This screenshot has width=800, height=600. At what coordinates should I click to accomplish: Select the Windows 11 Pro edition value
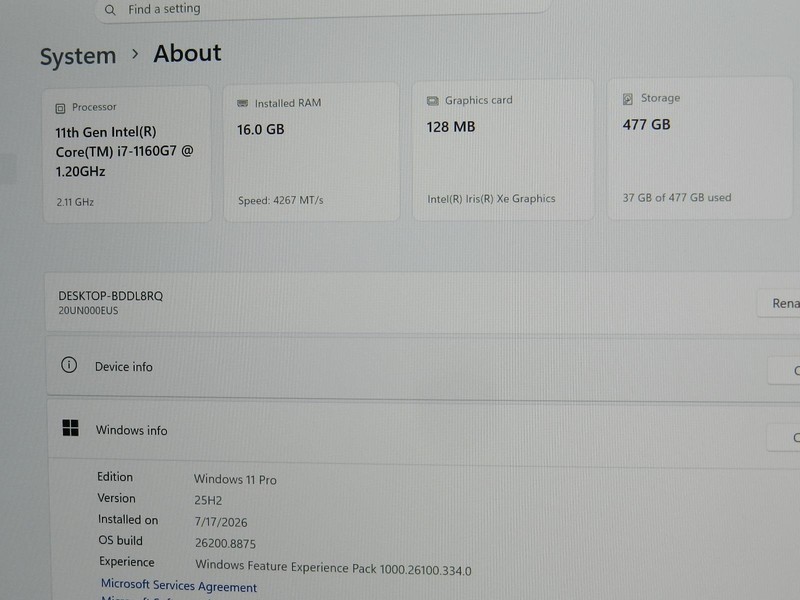[235, 480]
